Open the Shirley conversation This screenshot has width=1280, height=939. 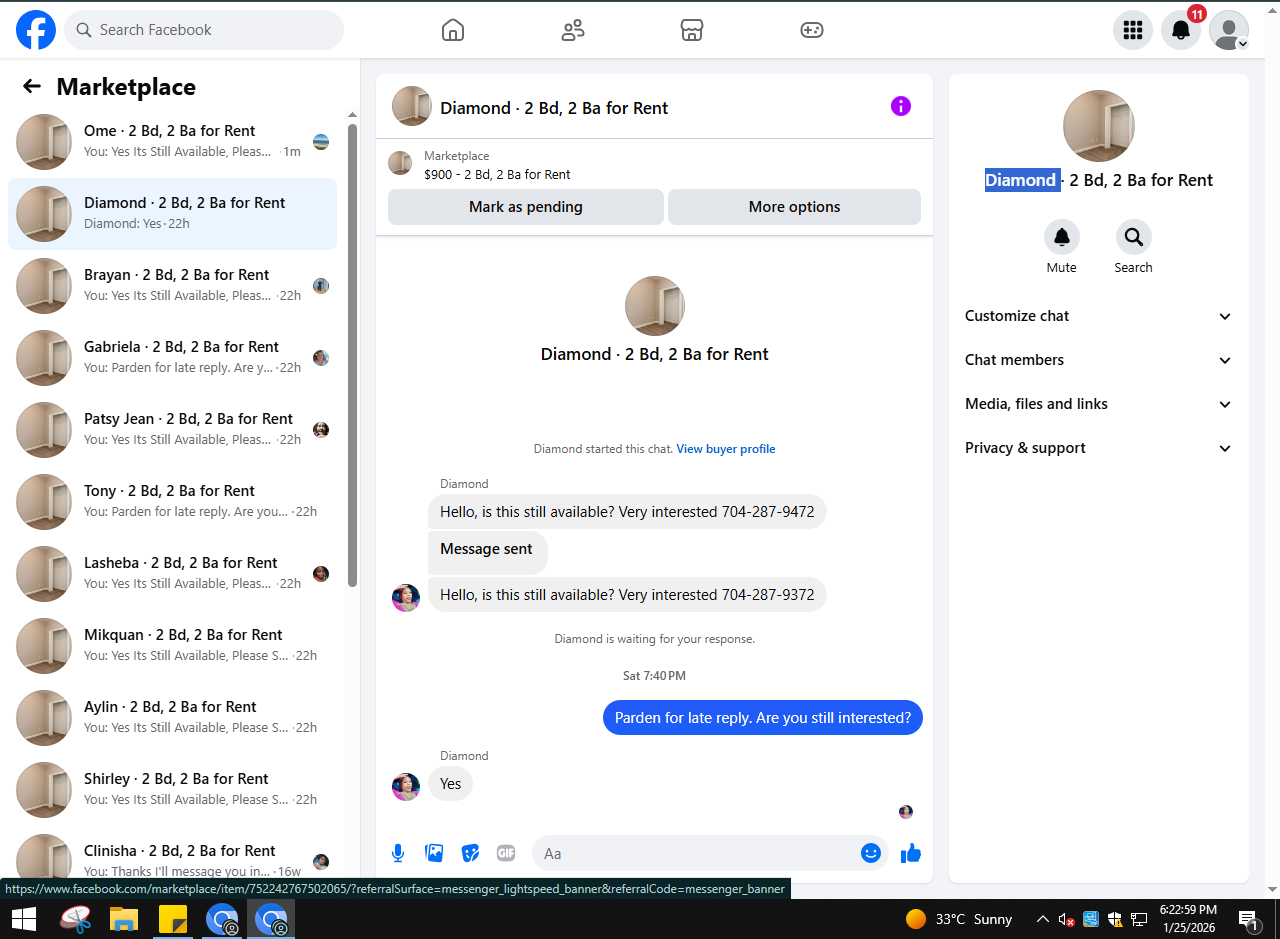pyautogui.click(x=172, y=790)
